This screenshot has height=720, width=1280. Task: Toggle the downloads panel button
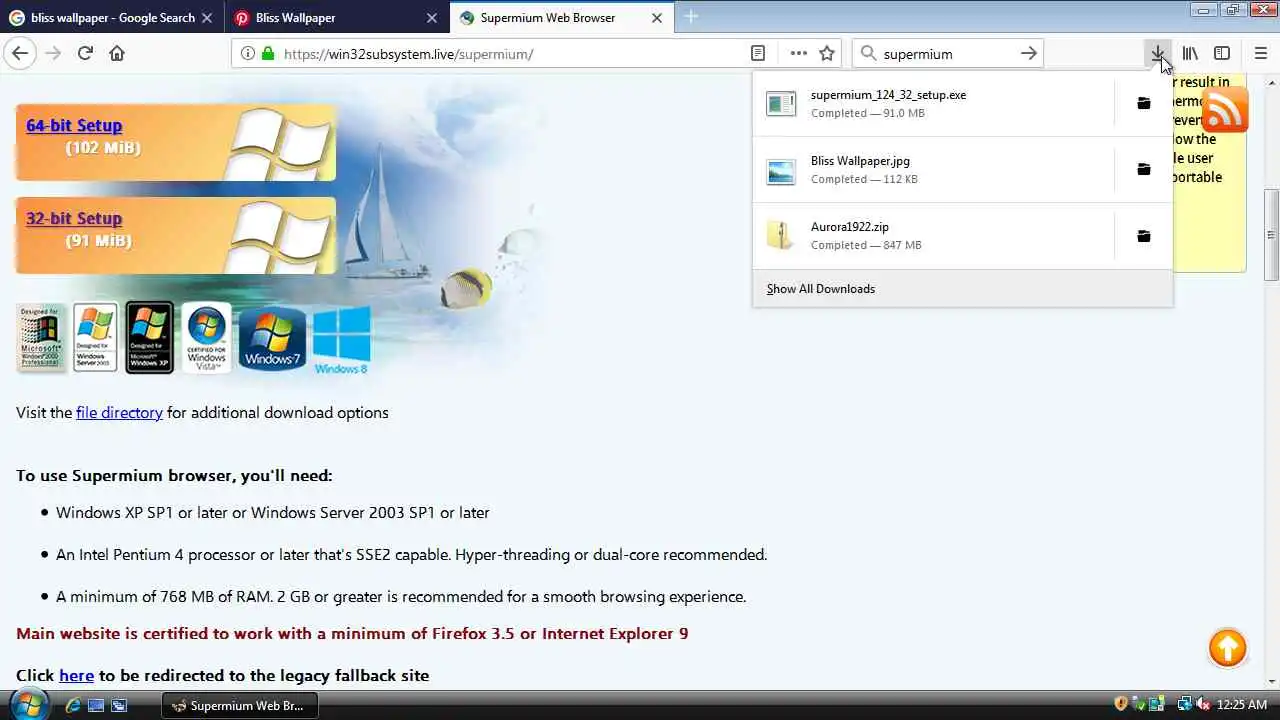coord(1157,53)
